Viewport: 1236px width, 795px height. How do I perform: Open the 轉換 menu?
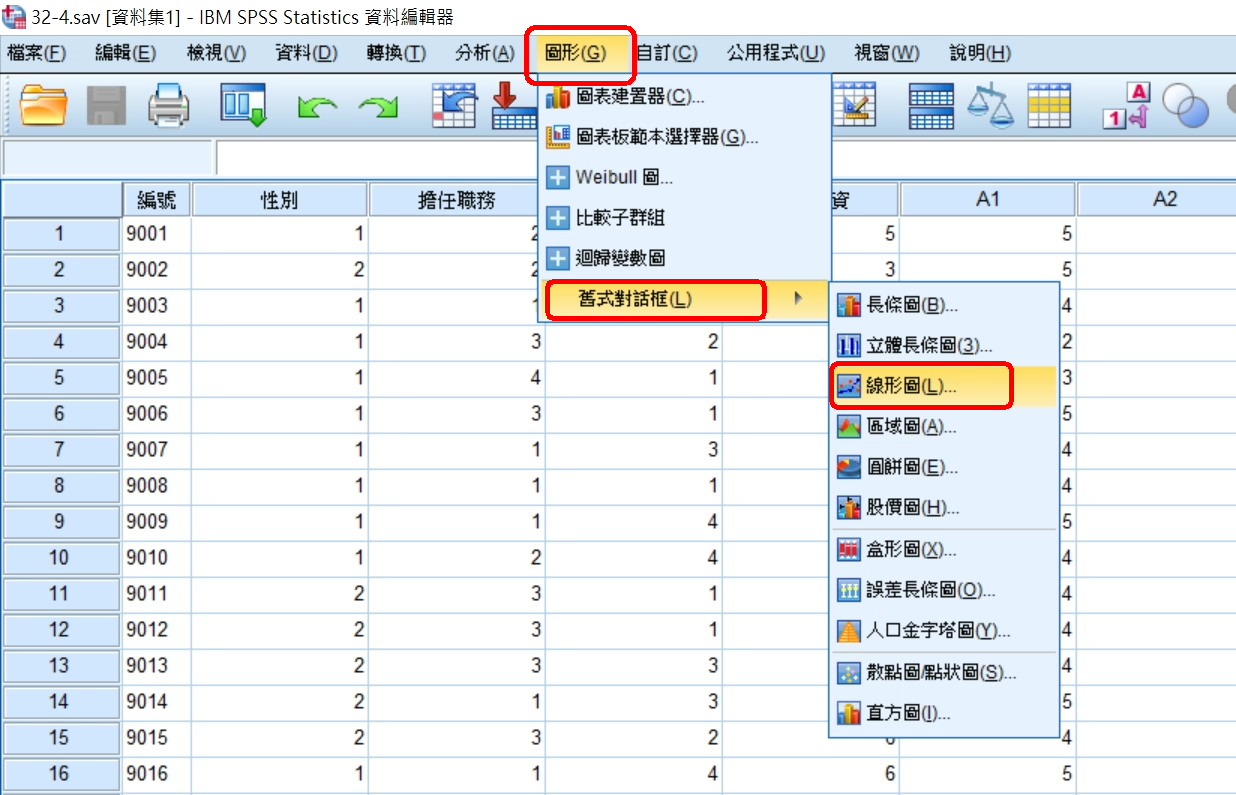click(x=396, y=54)
